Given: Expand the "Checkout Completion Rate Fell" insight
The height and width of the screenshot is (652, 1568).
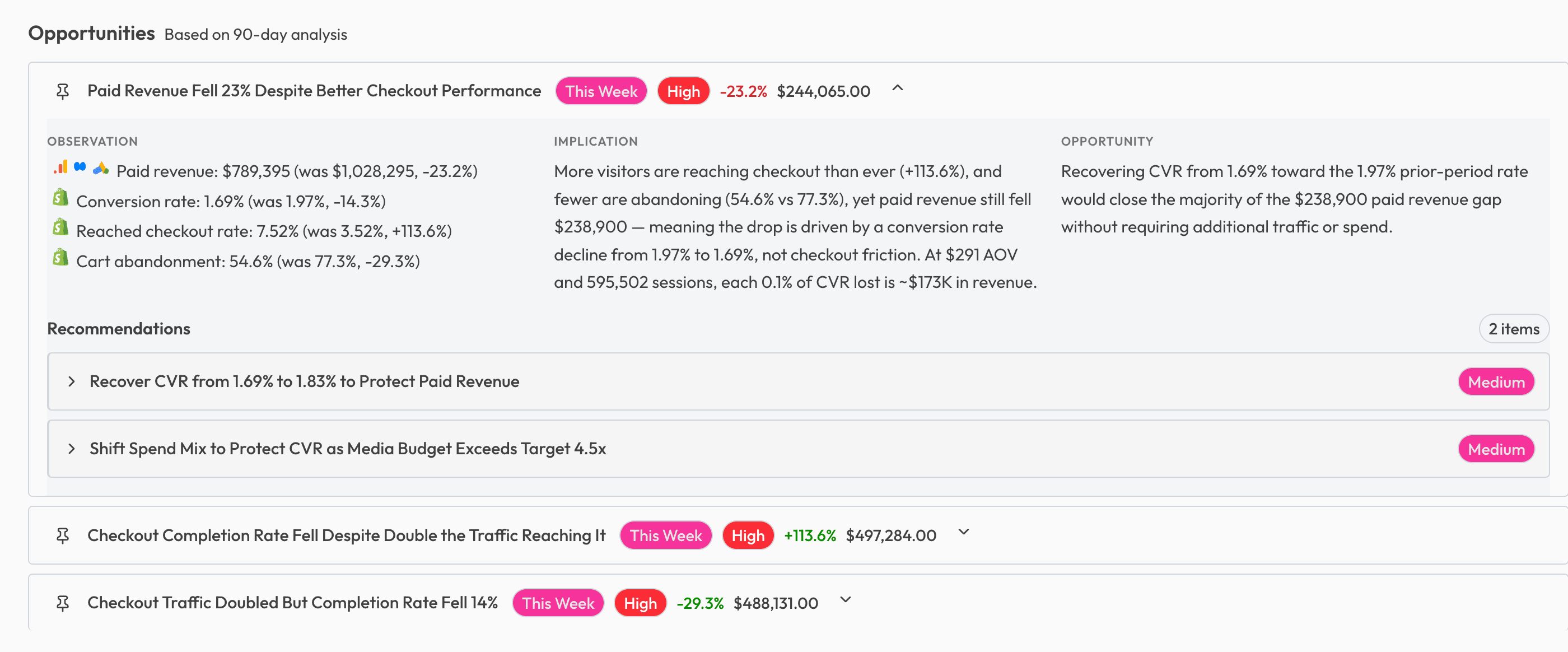Looking at the screenshot, I should (x=963, y=532).
